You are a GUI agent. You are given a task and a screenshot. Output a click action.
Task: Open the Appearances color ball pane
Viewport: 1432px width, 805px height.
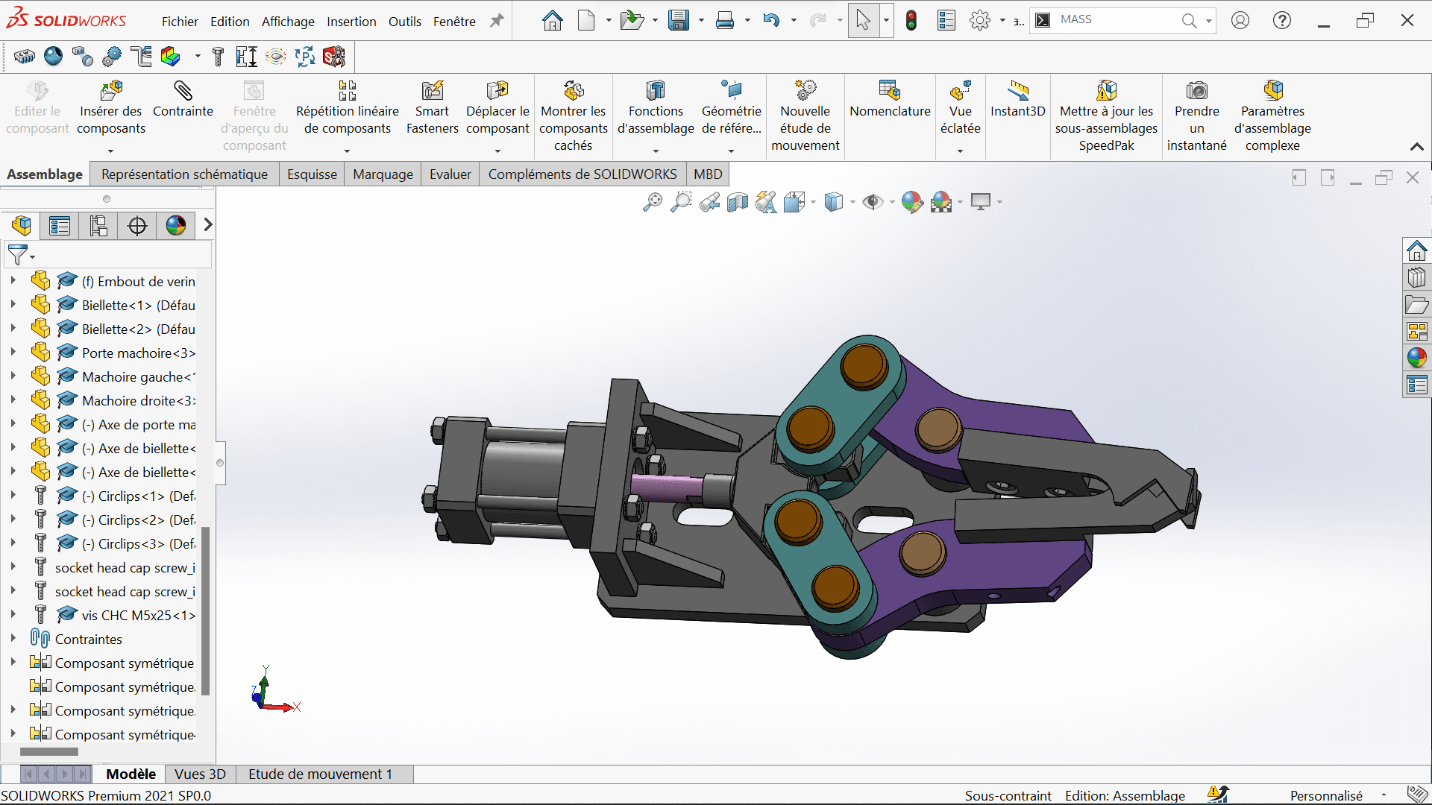pyautogui.click(x=1417, y=357)
